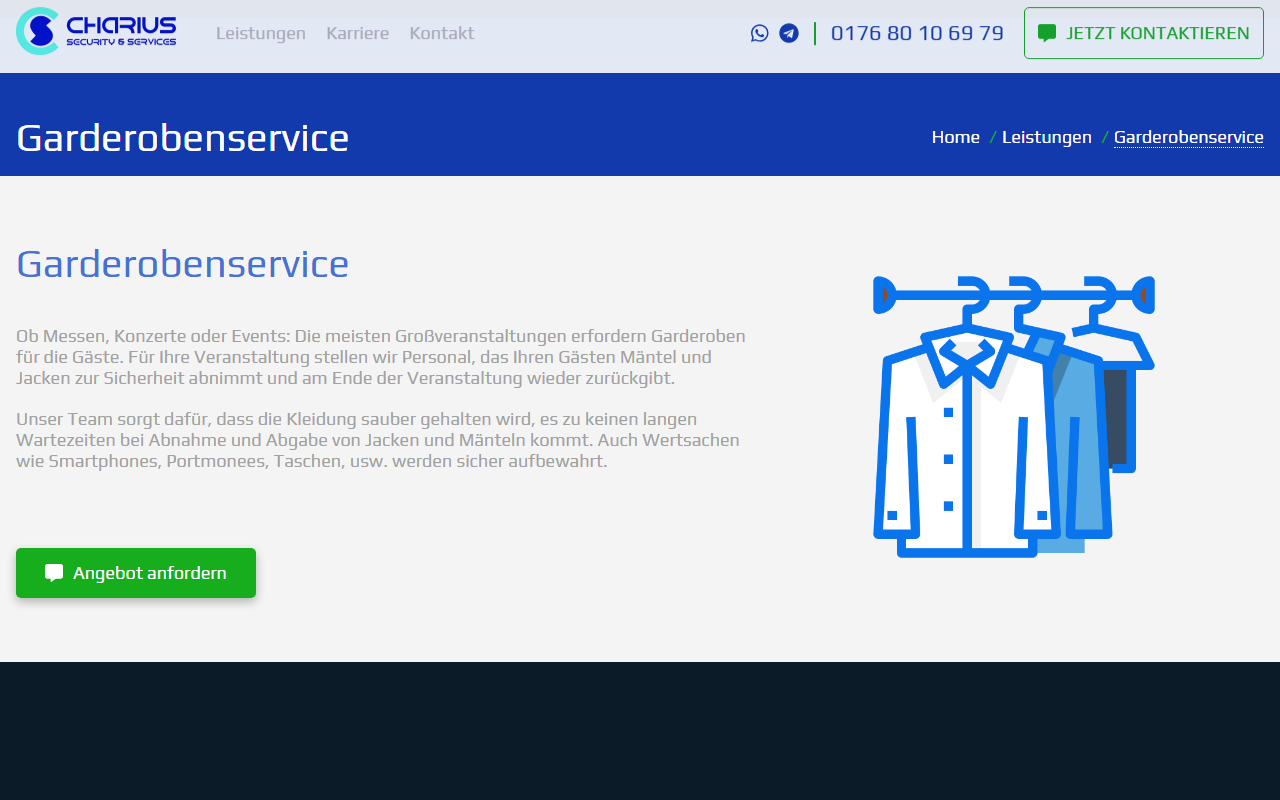
Task: Open the Kontakt menu item
Action: click(x=442, y=33)
